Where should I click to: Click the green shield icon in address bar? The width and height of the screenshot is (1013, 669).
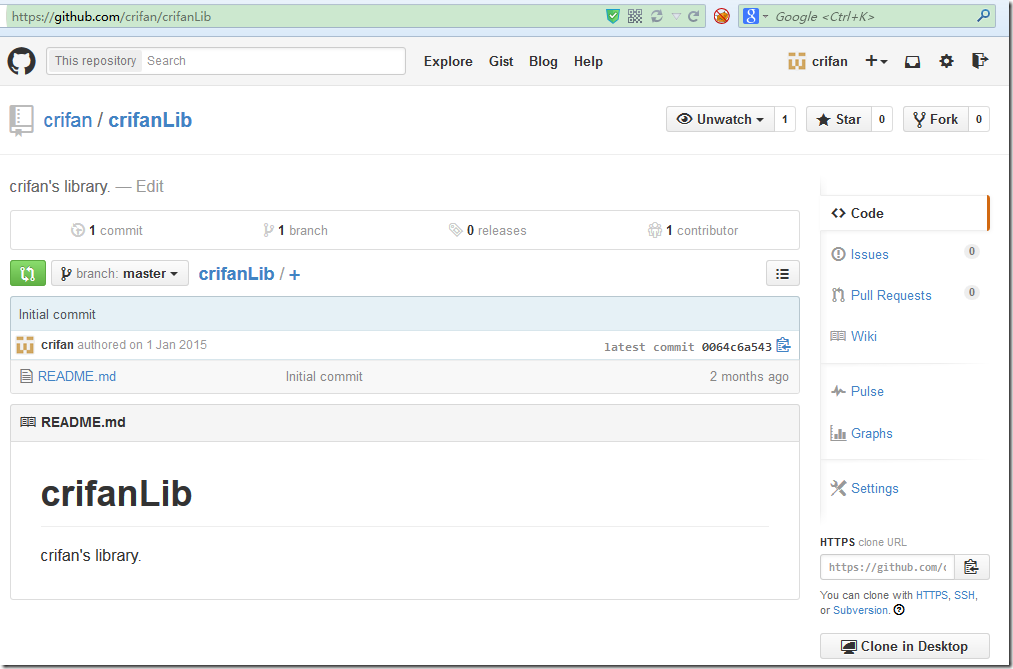click(x=613, y=16)
